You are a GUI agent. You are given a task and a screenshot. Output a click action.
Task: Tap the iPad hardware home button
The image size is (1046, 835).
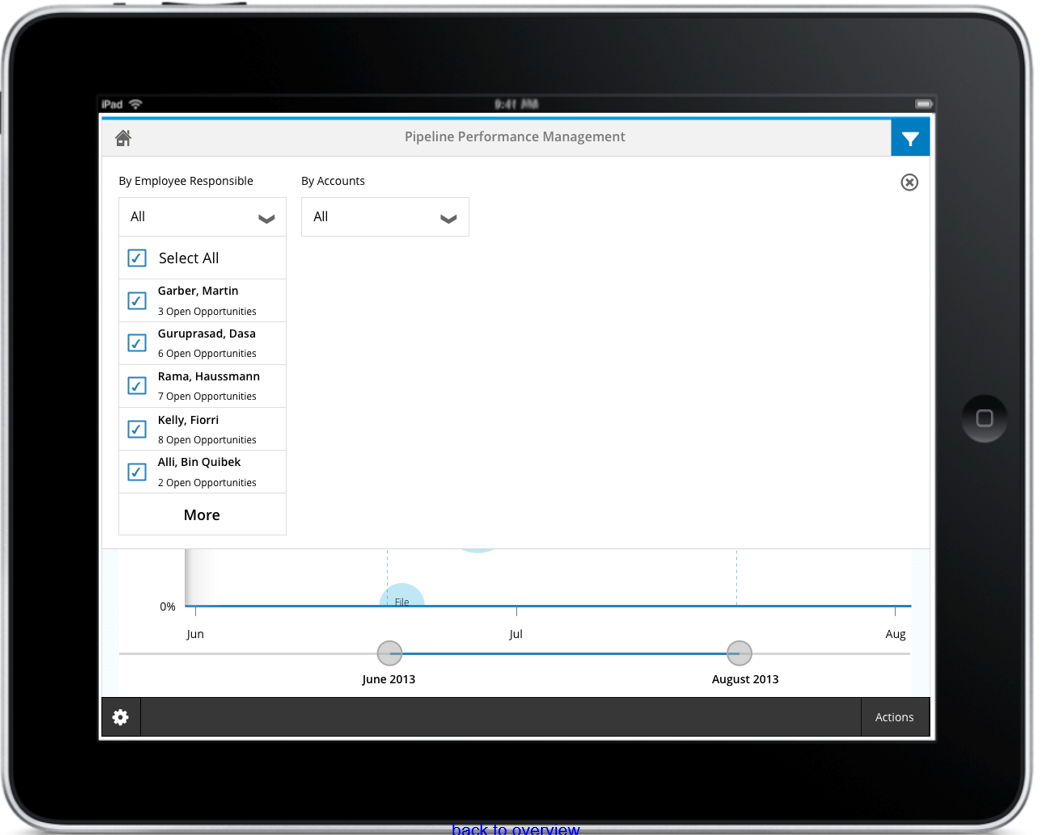[x=984, y=418]
